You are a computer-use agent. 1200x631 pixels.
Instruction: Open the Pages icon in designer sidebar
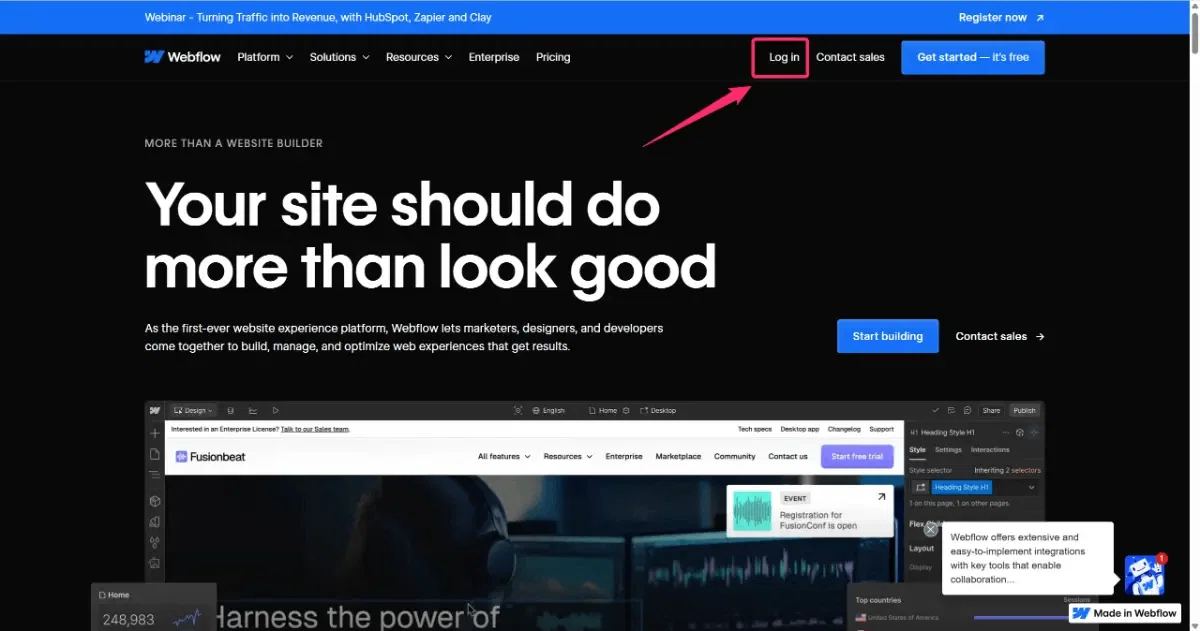(155, 454)
